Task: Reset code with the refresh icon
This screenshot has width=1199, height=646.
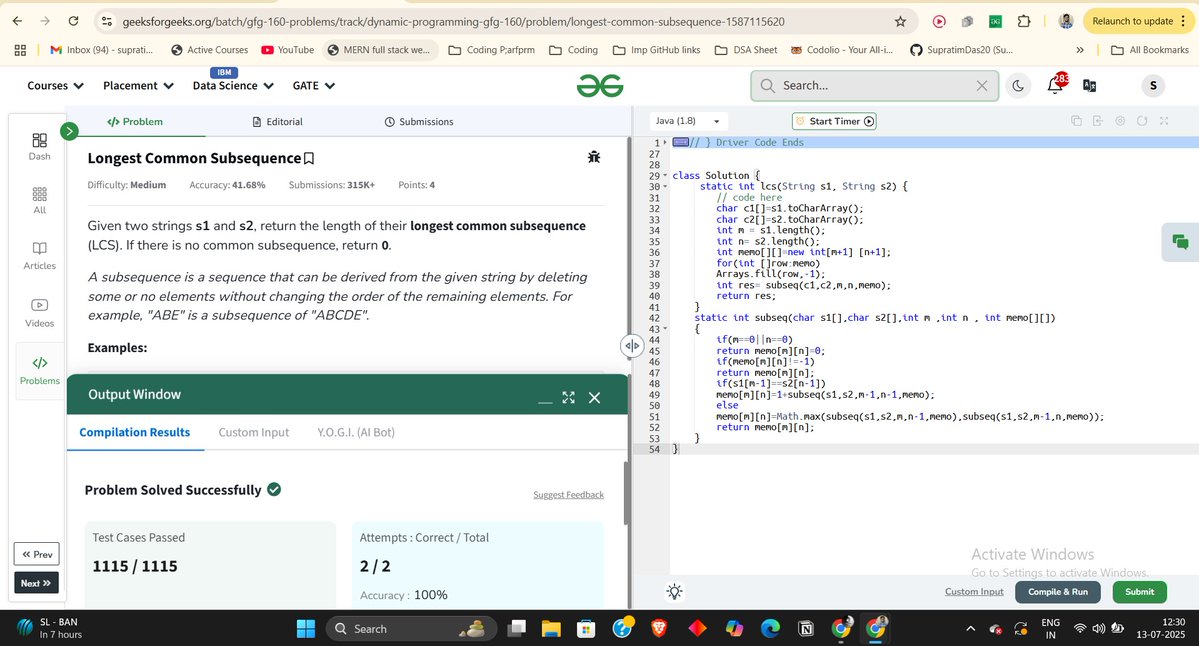Action: [1142, 121]
